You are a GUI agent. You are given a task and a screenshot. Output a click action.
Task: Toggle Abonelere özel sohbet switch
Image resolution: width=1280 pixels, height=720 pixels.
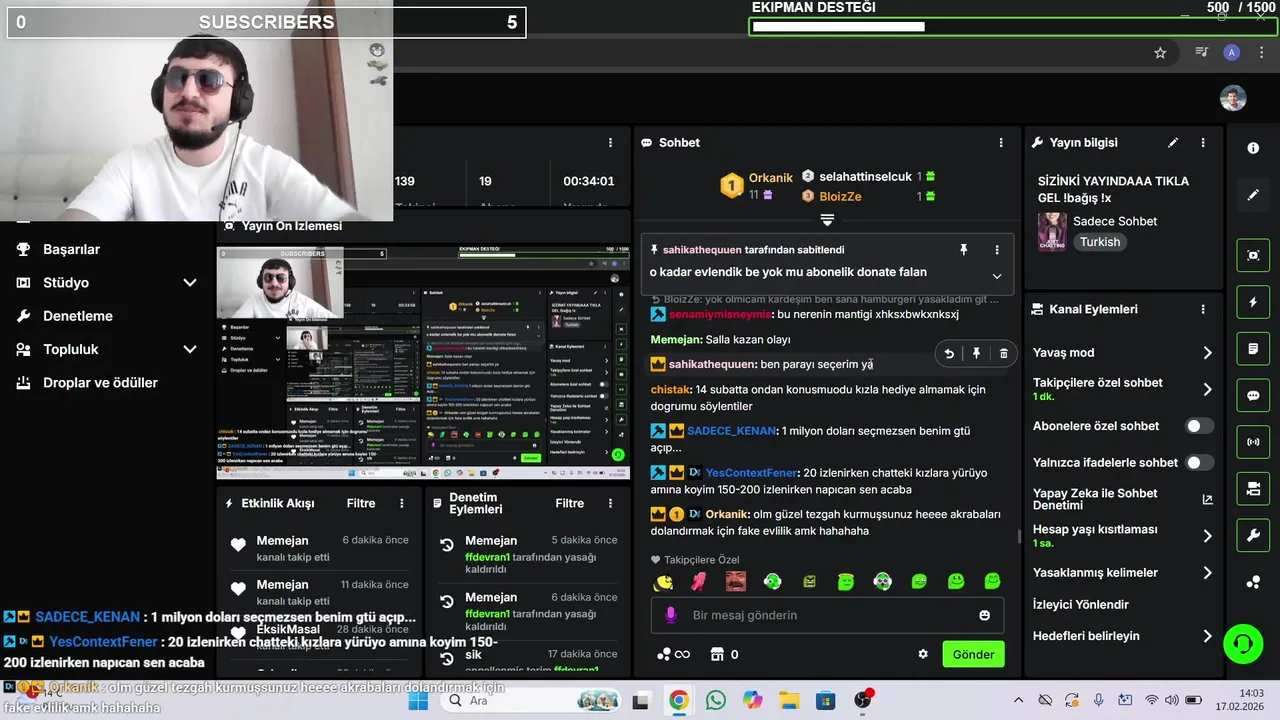click(1199, 426)
